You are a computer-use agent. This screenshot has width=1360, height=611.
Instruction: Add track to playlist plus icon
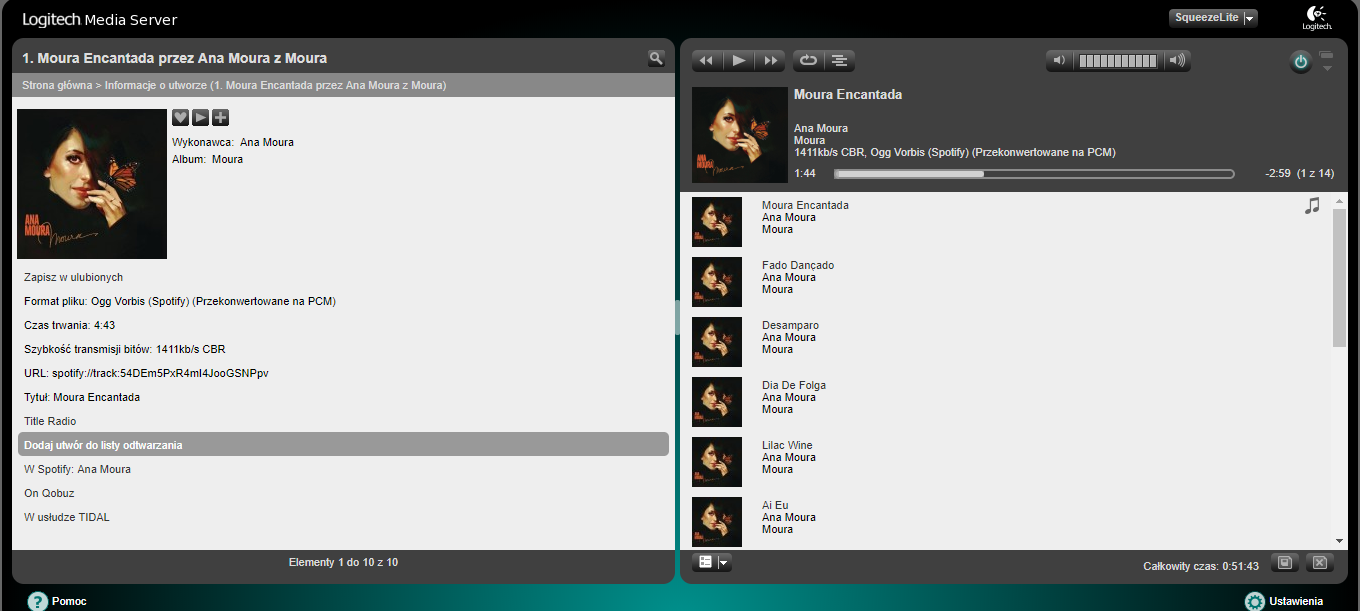pyautogui.click(x=220, y=117)
